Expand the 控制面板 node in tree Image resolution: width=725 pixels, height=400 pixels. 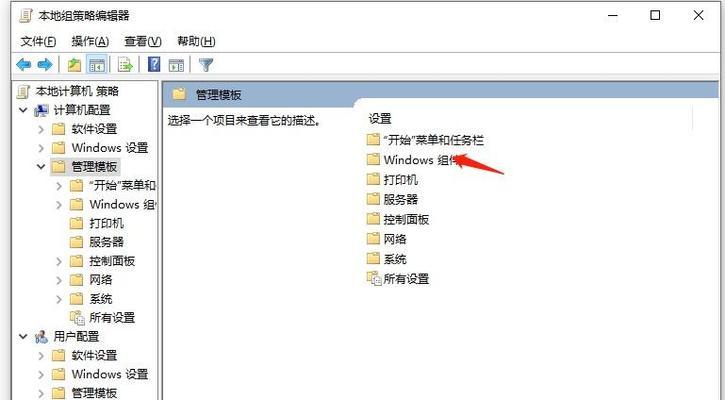(59, 261)
